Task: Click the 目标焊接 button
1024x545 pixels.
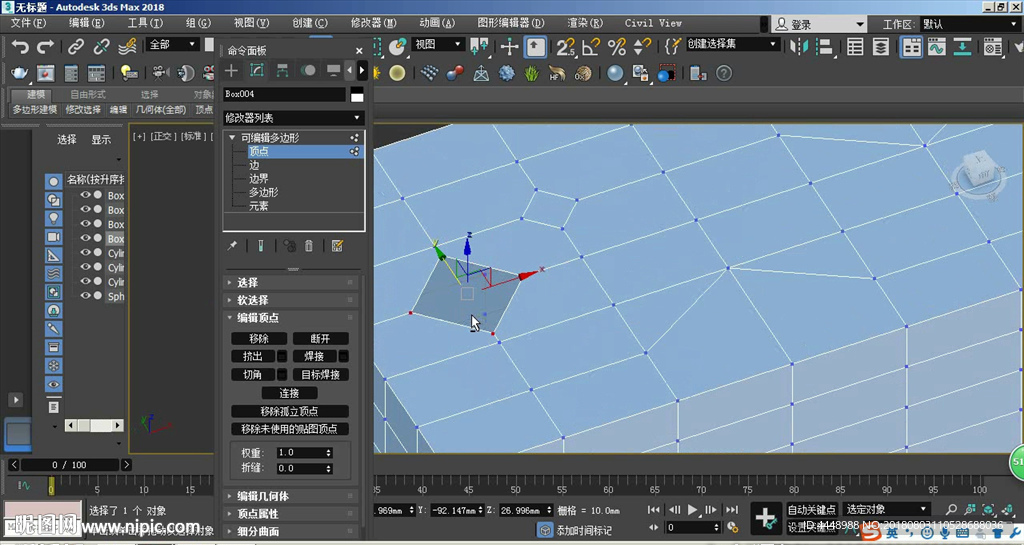Action: (x=320, y=375)
